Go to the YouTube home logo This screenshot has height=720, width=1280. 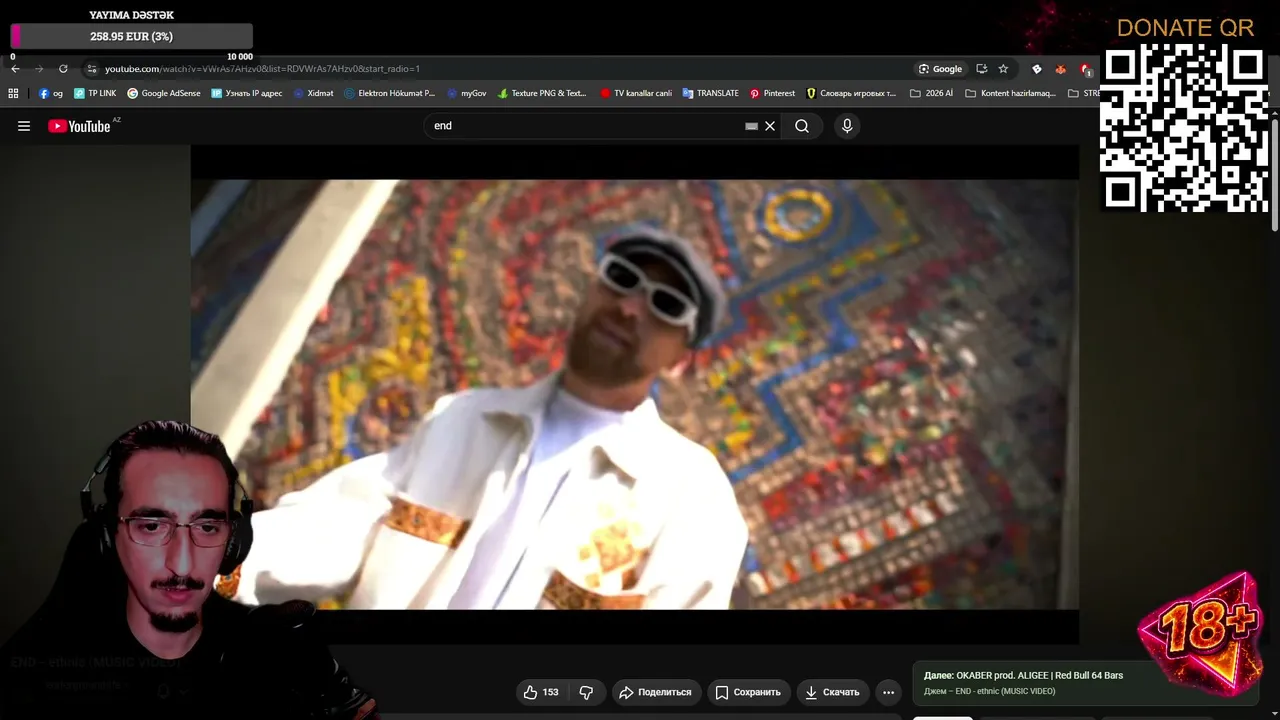coord(79,126)
